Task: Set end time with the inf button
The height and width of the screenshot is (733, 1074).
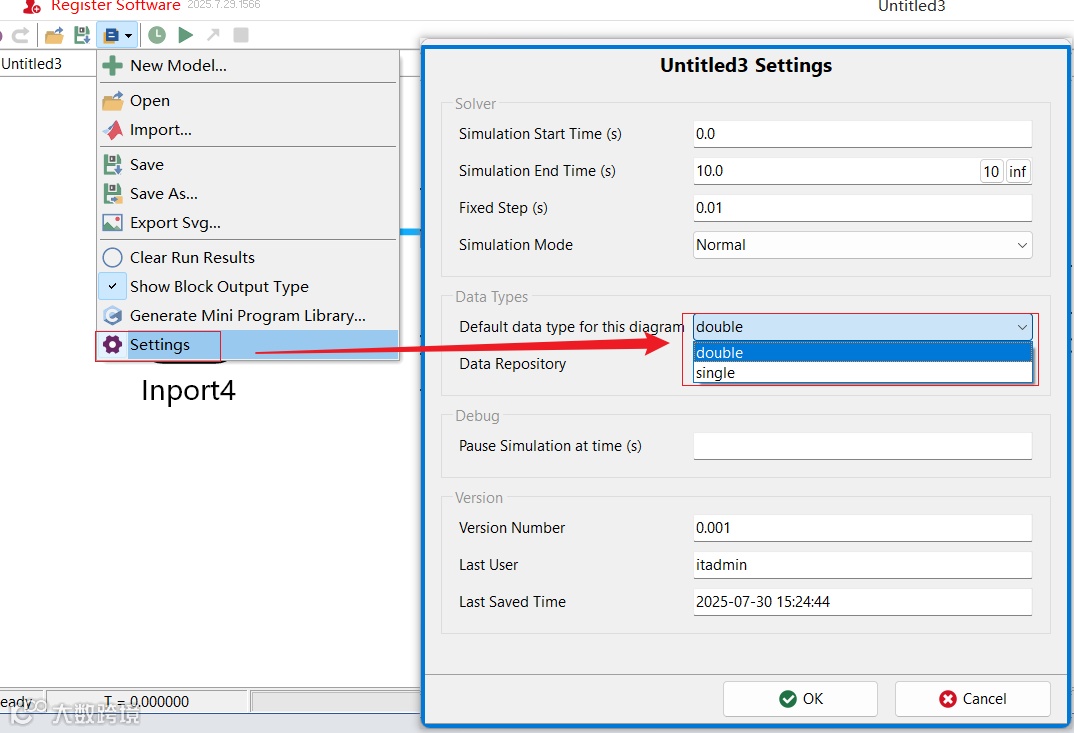Action: point(1017,171)
